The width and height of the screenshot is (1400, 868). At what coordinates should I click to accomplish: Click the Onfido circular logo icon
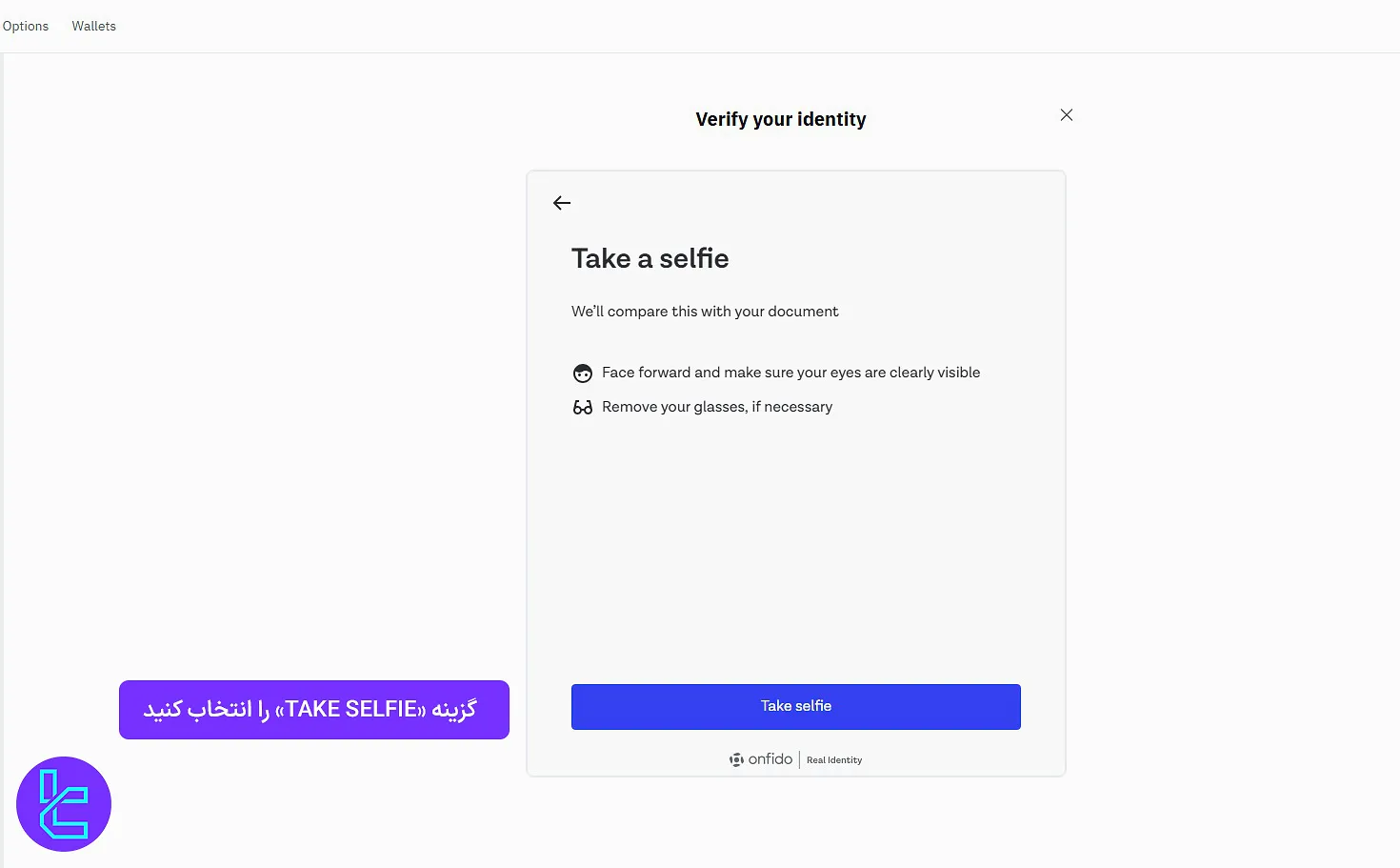point(736,759)
